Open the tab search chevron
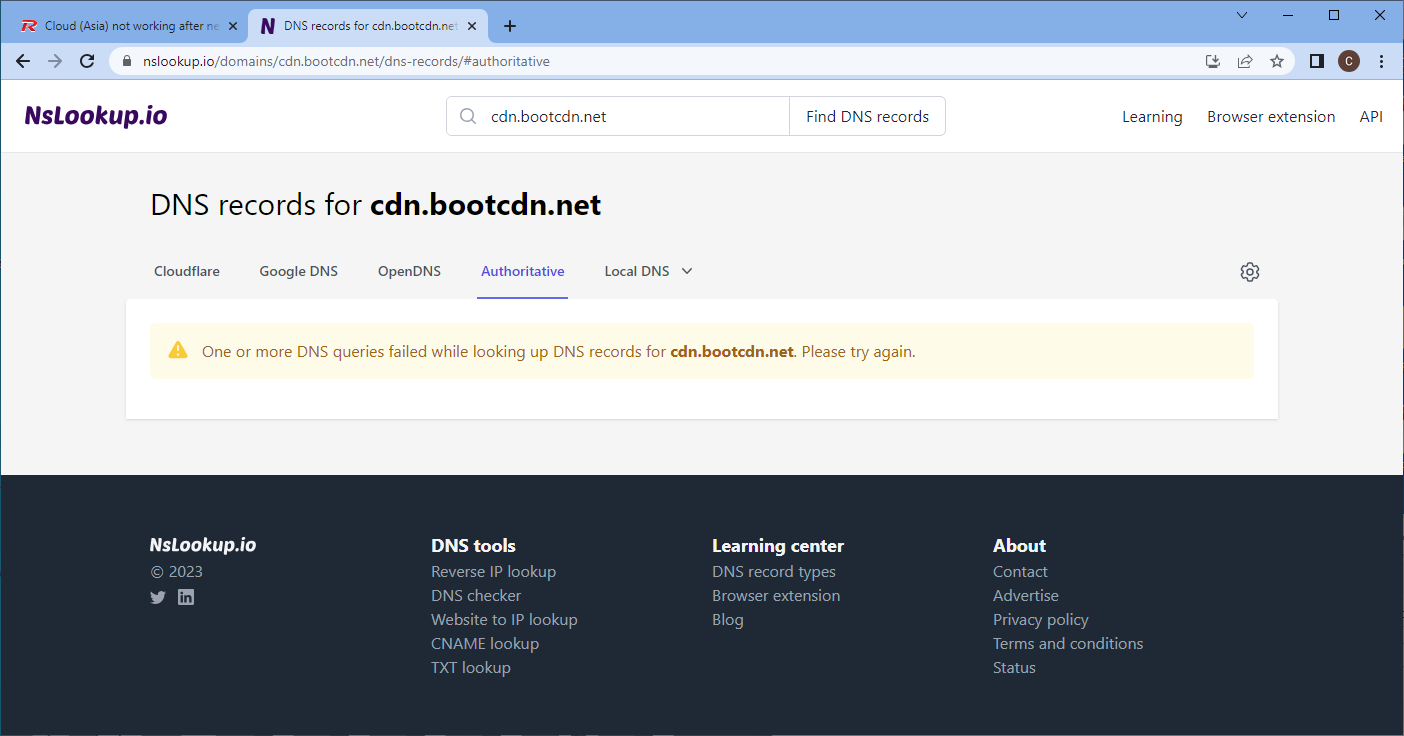 point(1242,15)
